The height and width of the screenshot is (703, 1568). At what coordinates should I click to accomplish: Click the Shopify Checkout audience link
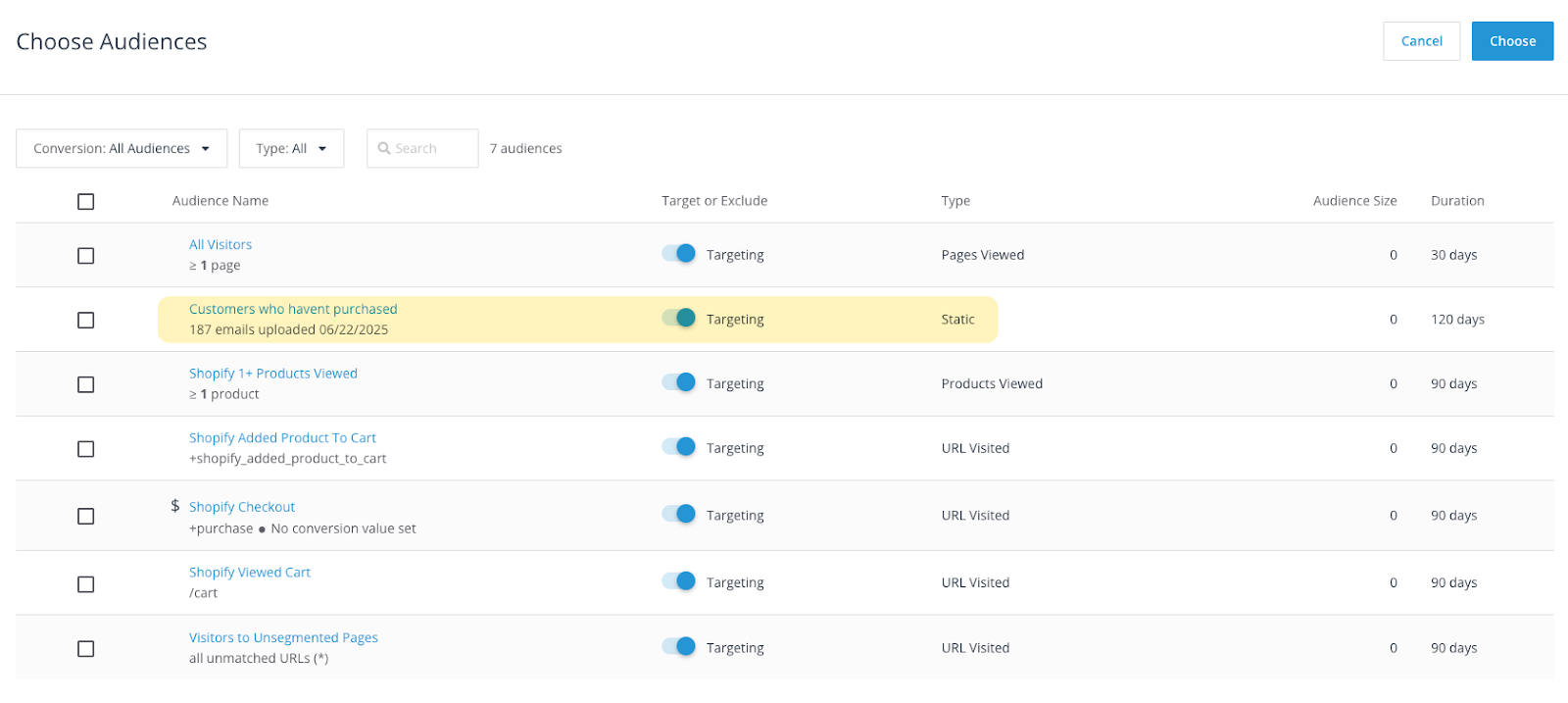coord(242,507)
